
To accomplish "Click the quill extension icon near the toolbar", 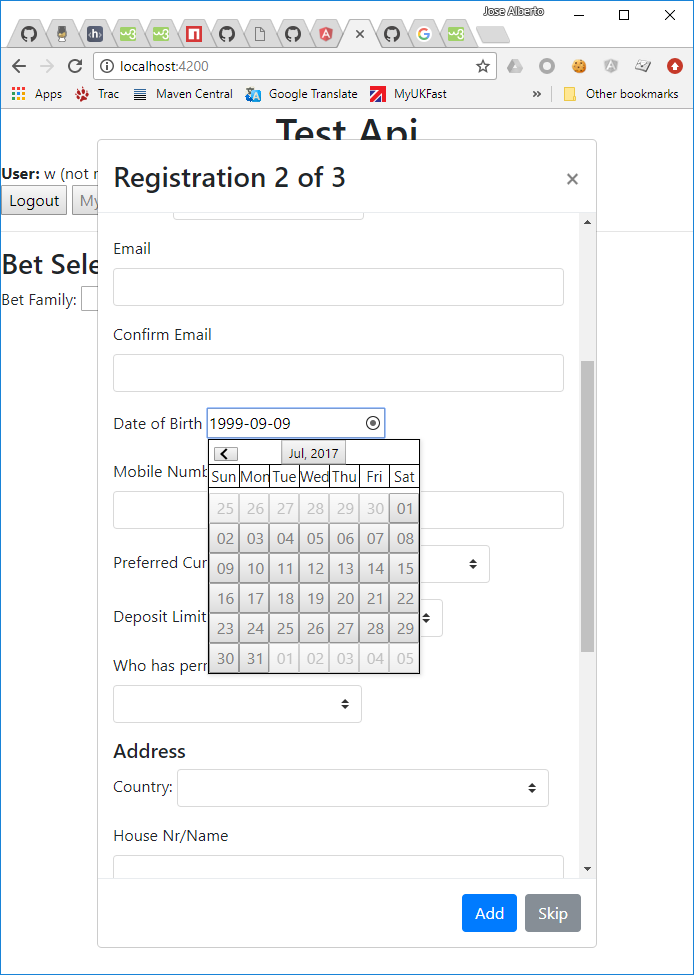I will (x=642, y=66).
